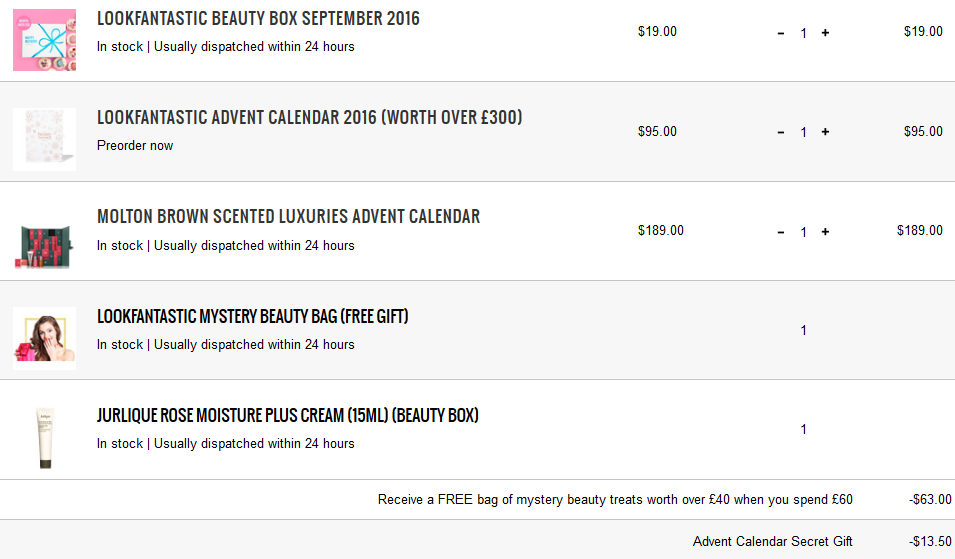Click the Beauty Box quantity value field
The height and width of the screenshot is (559, 955).
[803, 33]
